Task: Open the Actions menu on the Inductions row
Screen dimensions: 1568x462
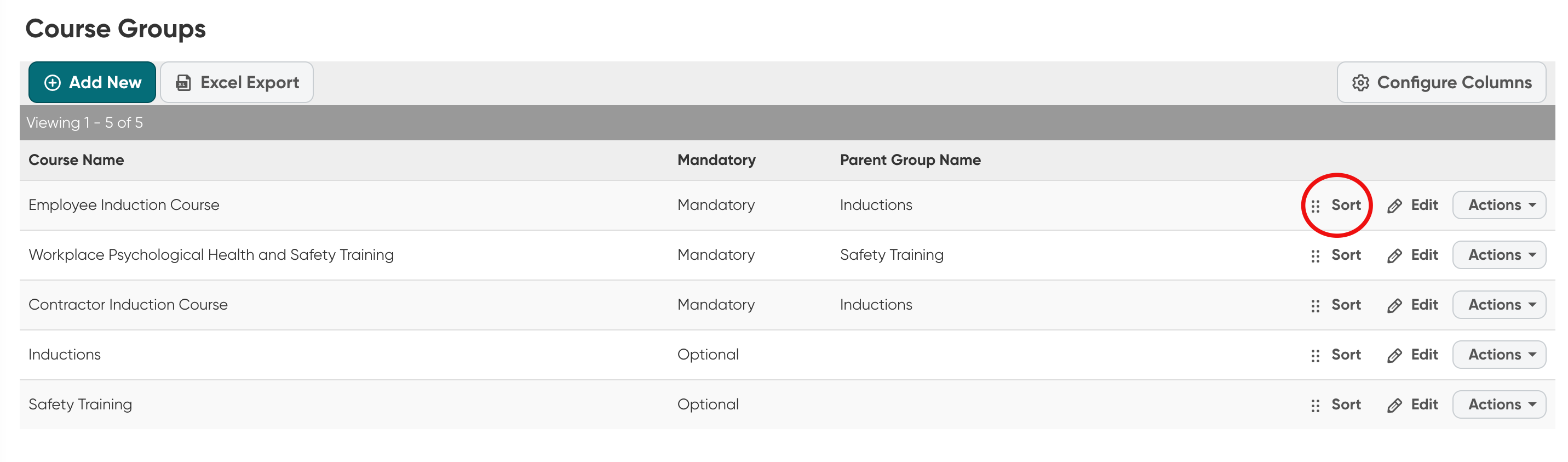Action: 1498,354
